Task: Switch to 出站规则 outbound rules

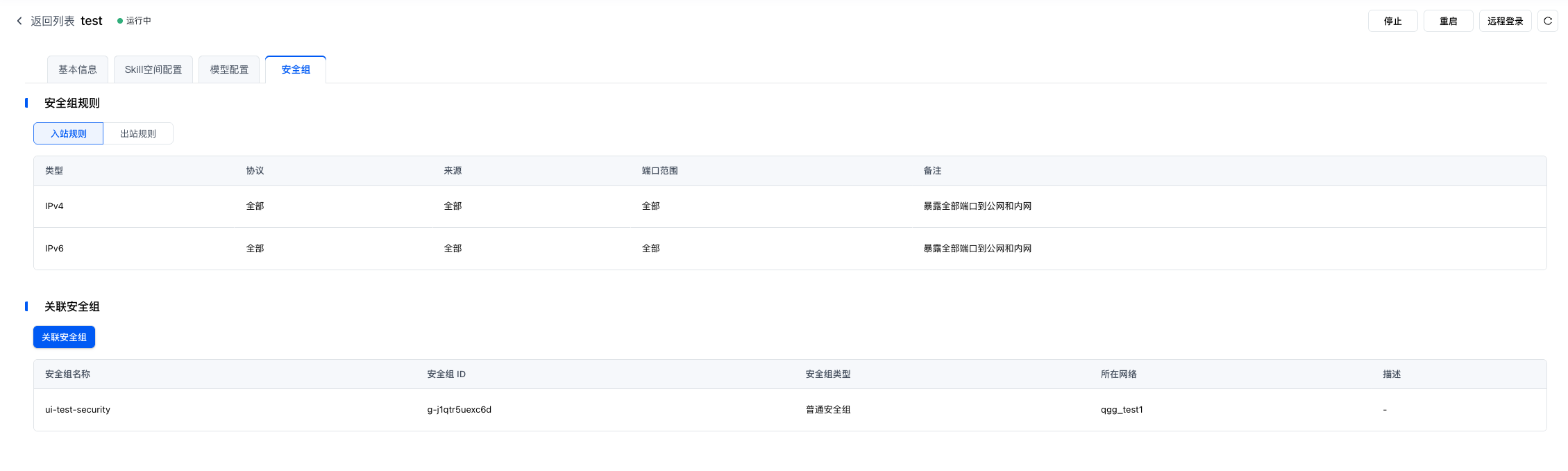Action: (x=138, y=133)
